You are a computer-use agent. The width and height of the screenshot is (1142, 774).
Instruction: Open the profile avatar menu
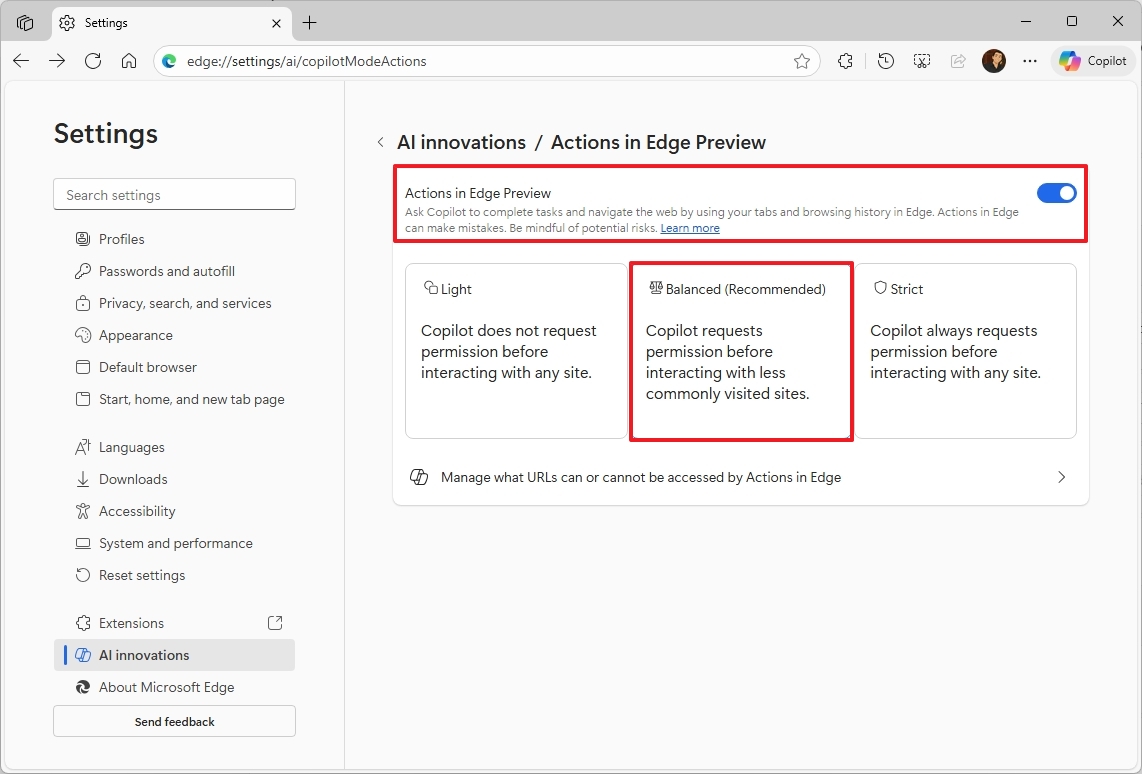tap(994, 61)
